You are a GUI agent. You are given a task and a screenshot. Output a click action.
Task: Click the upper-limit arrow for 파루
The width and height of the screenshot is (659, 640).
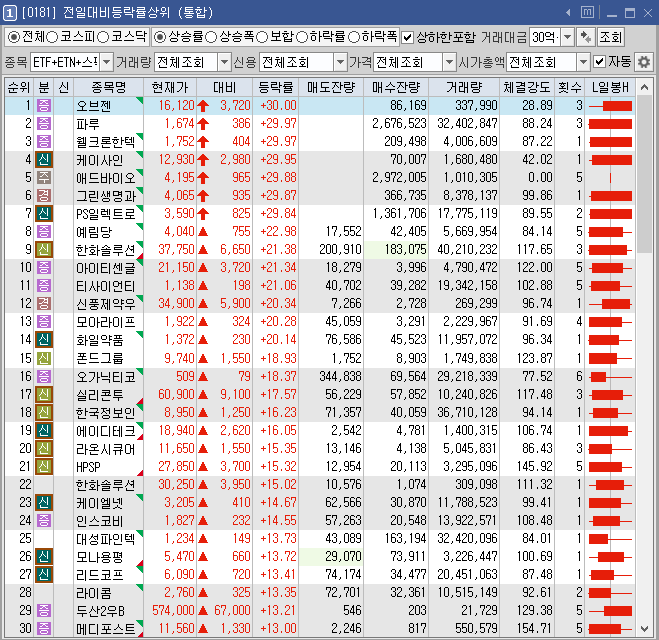point(203,124)
